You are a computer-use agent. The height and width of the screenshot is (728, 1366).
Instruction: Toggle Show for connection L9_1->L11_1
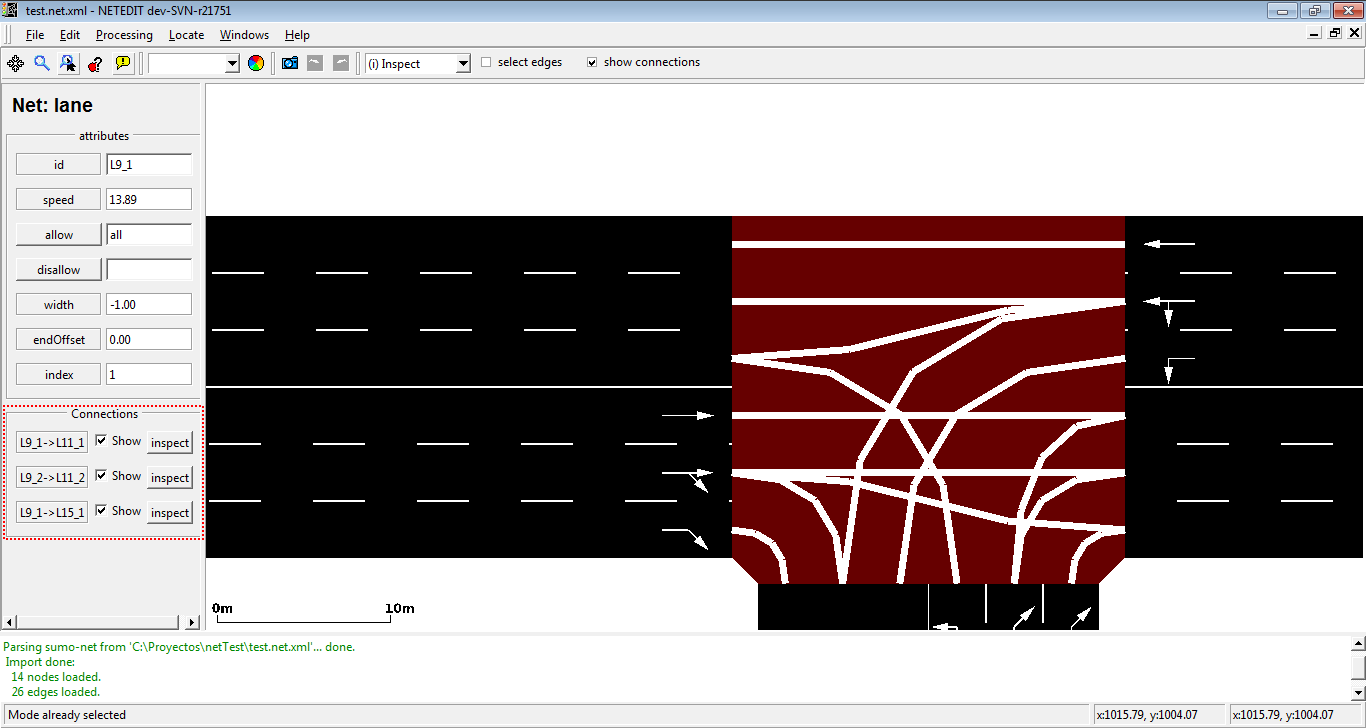(101, 440)
